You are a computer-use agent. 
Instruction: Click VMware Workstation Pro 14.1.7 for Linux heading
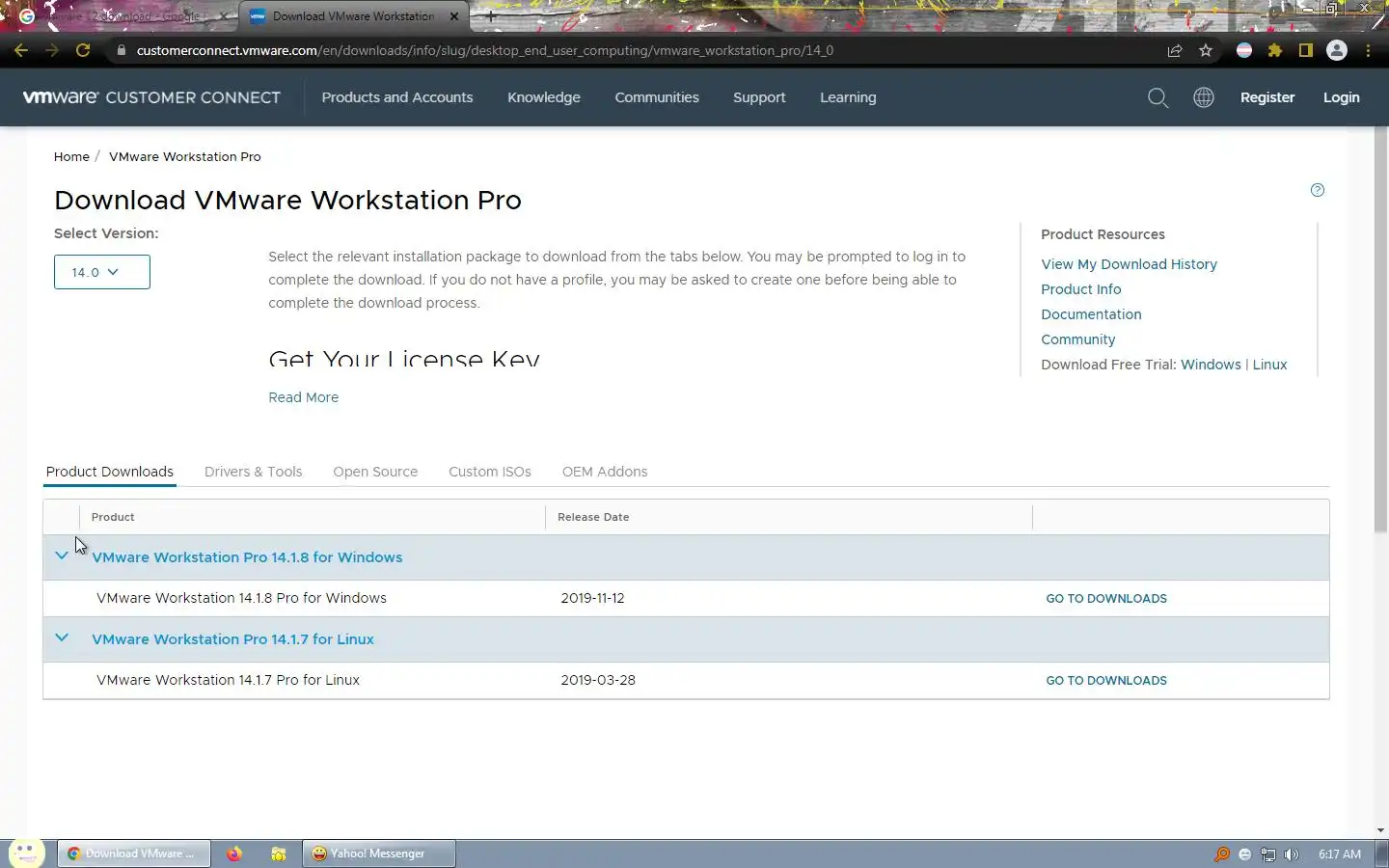[232, 639]
